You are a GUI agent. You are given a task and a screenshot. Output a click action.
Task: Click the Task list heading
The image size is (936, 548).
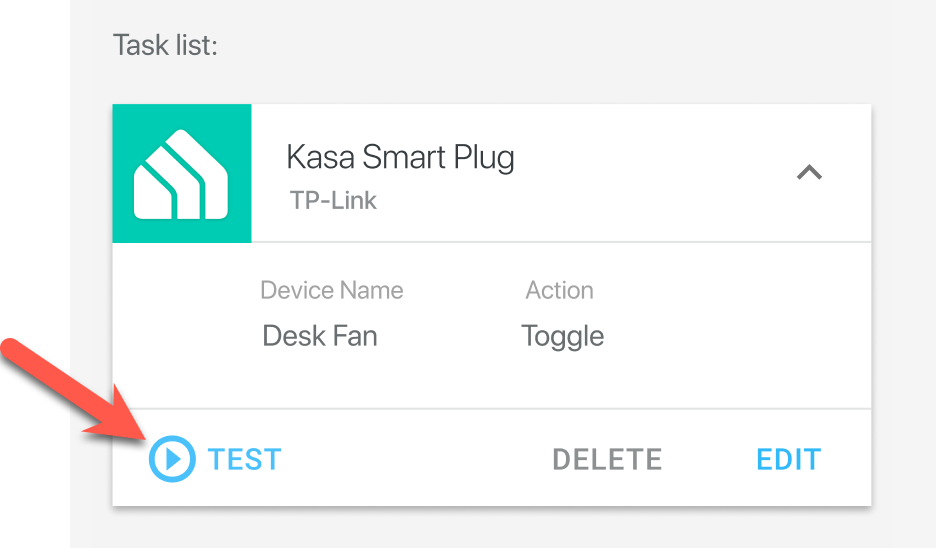click(x=165, y=45)
